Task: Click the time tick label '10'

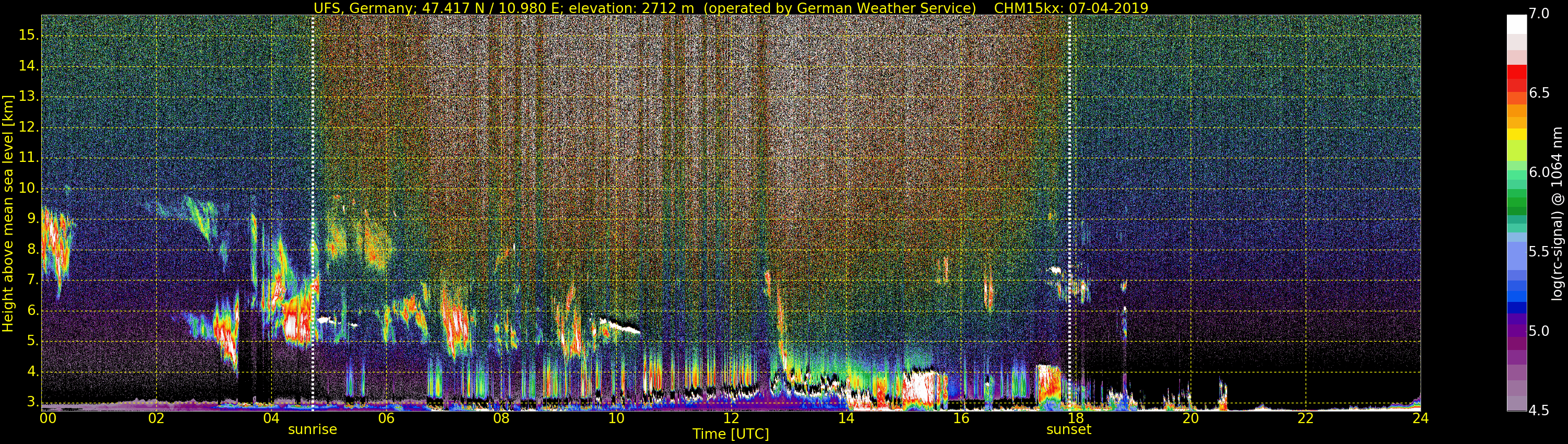Action: click(x=616, y=418)
